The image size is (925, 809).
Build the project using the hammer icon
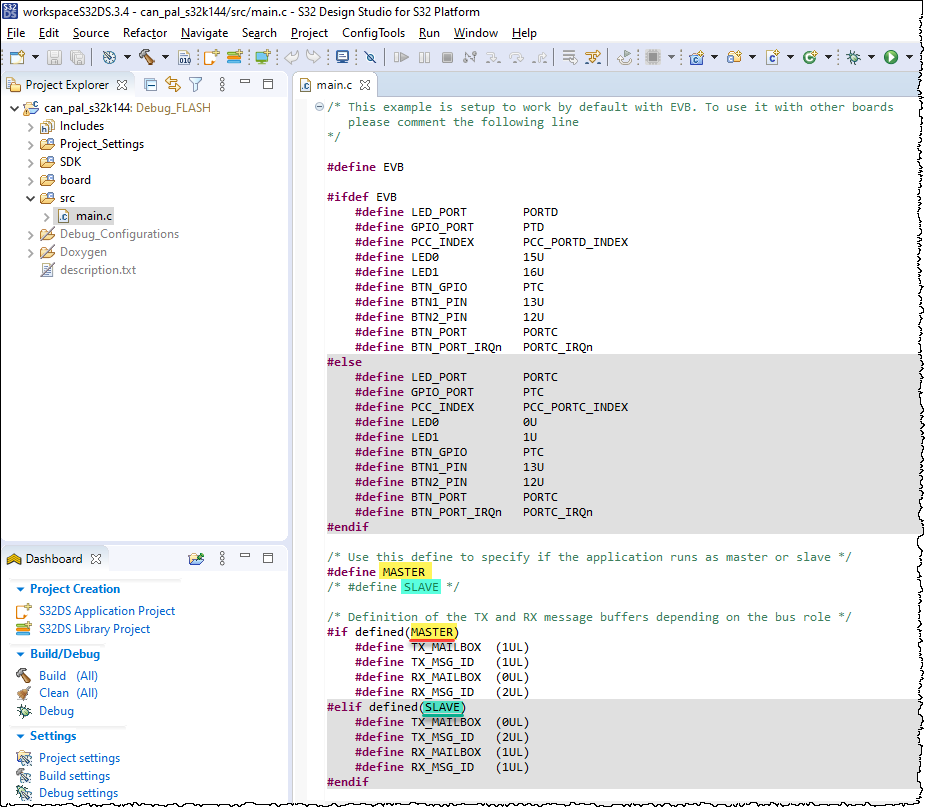(x=146, y=58)
